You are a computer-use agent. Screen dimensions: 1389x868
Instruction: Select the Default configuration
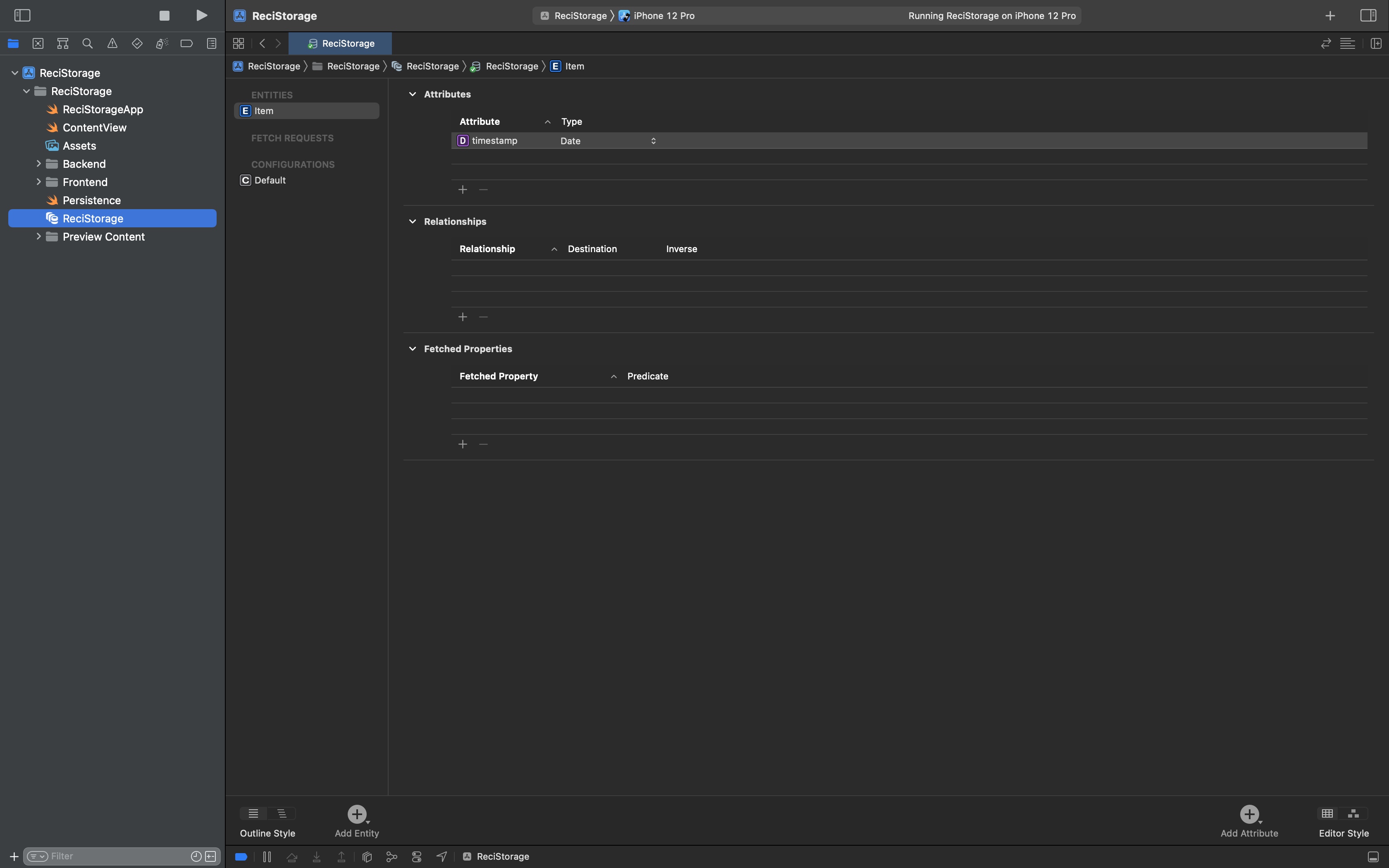tap(270, 180)
